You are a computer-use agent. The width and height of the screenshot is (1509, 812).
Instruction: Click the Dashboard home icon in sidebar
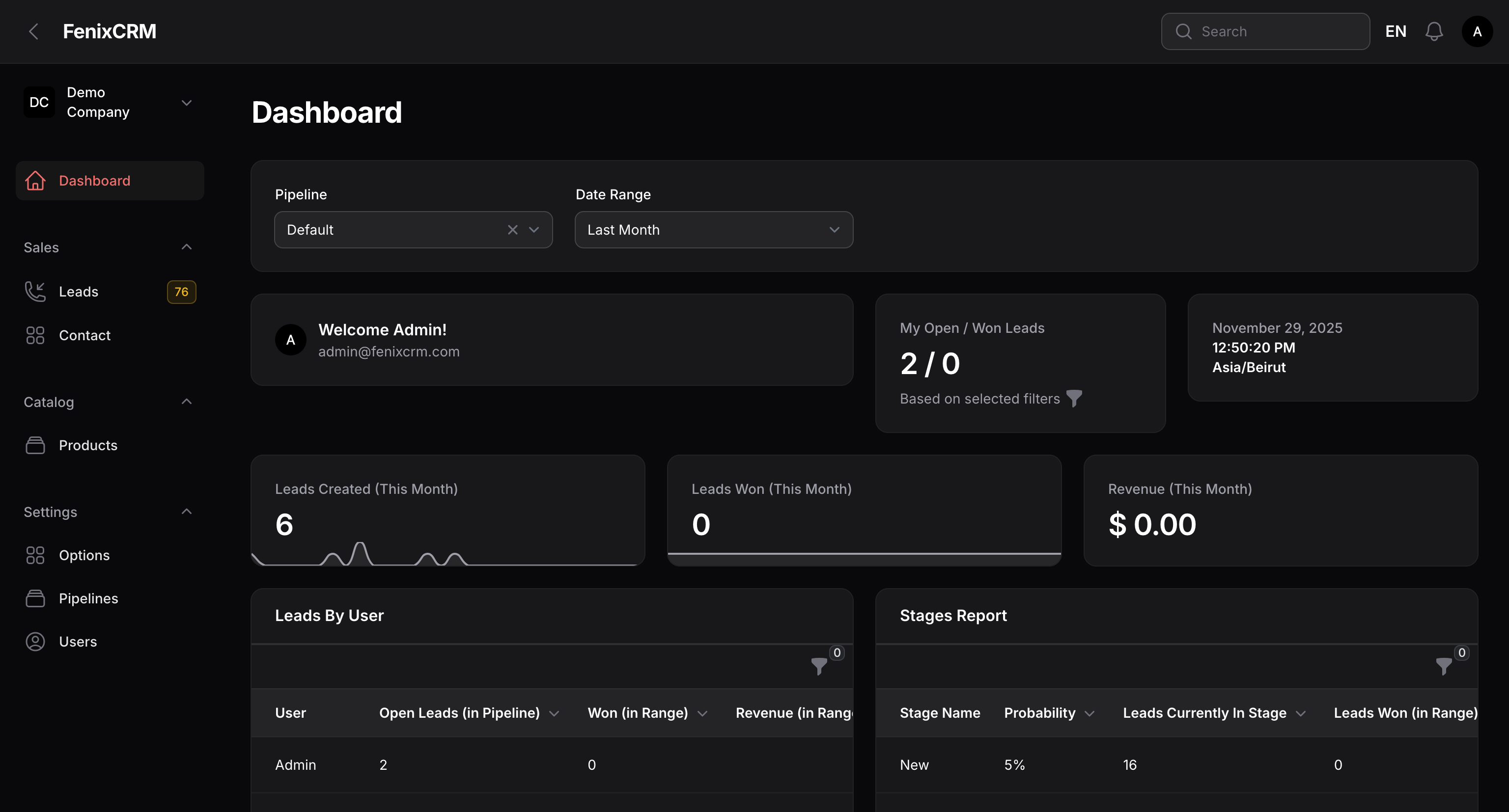[x=35, y=181]
